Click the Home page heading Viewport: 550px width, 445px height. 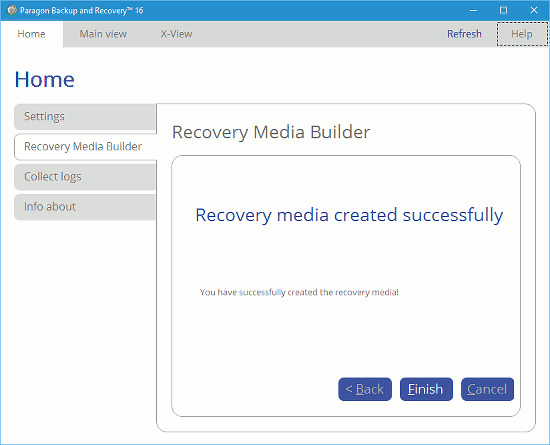(45, 80)
